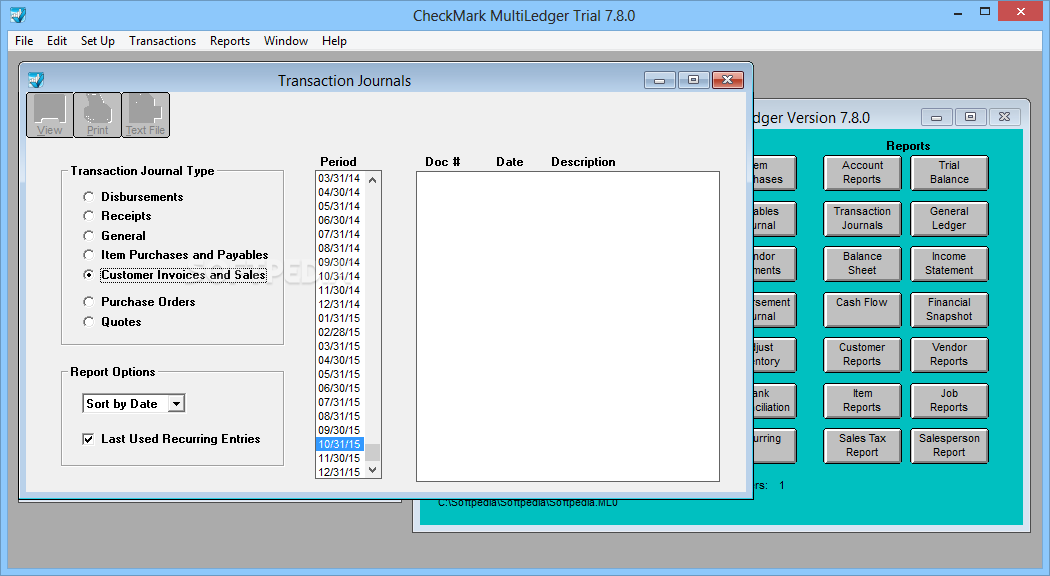Viewport: 1050px width, 576px height.
Task: Click Vendor Reports button
Action: (949, 355)
